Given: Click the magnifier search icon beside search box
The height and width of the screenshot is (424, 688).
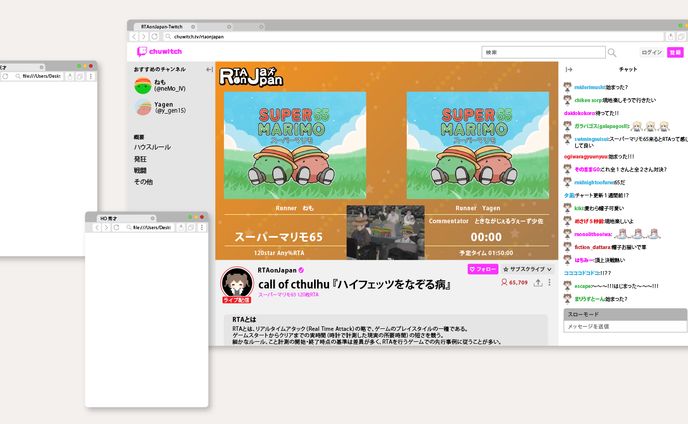Looking at the screenshot, I should 612,53.
